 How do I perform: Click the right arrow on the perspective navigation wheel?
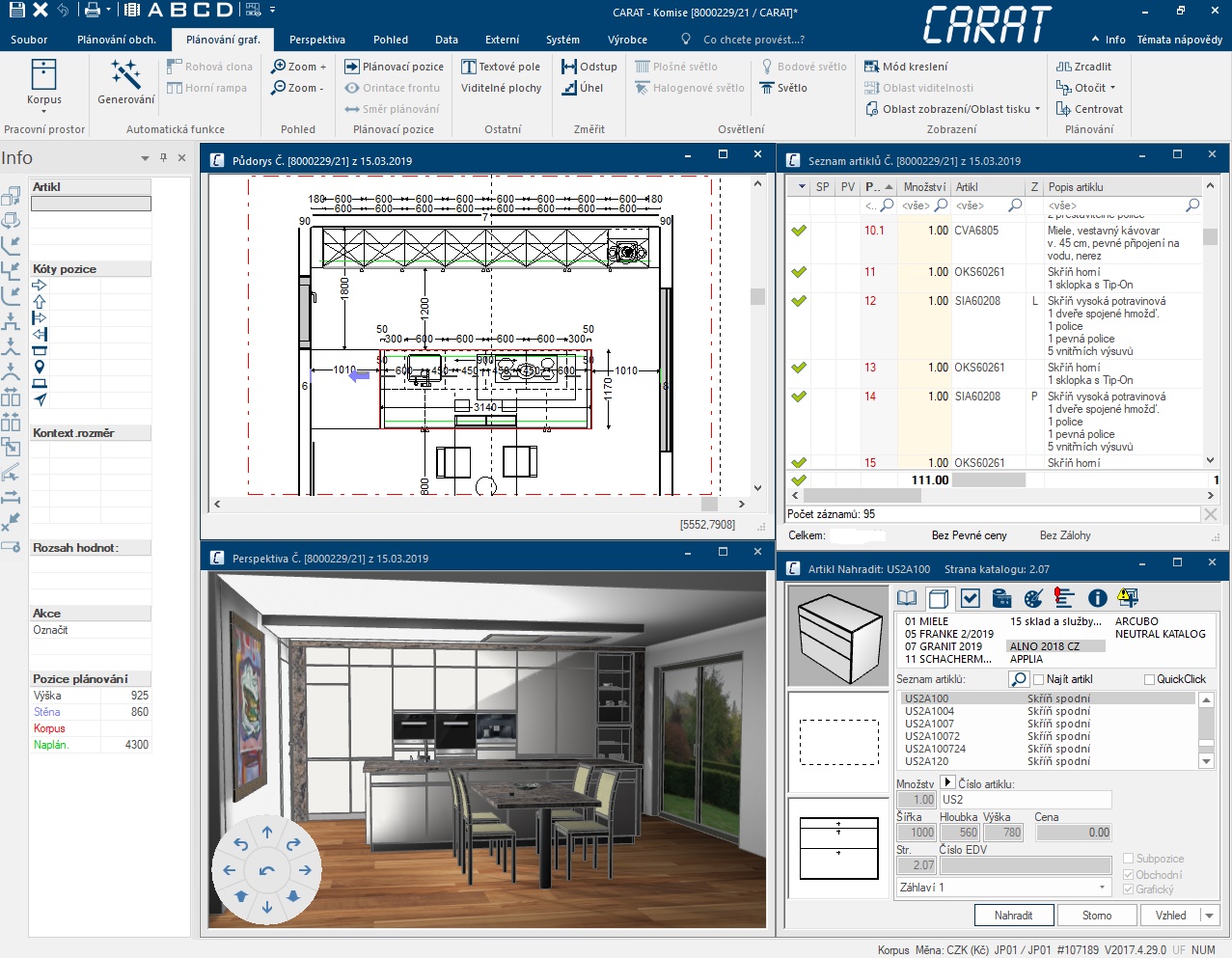pos(305,870)
